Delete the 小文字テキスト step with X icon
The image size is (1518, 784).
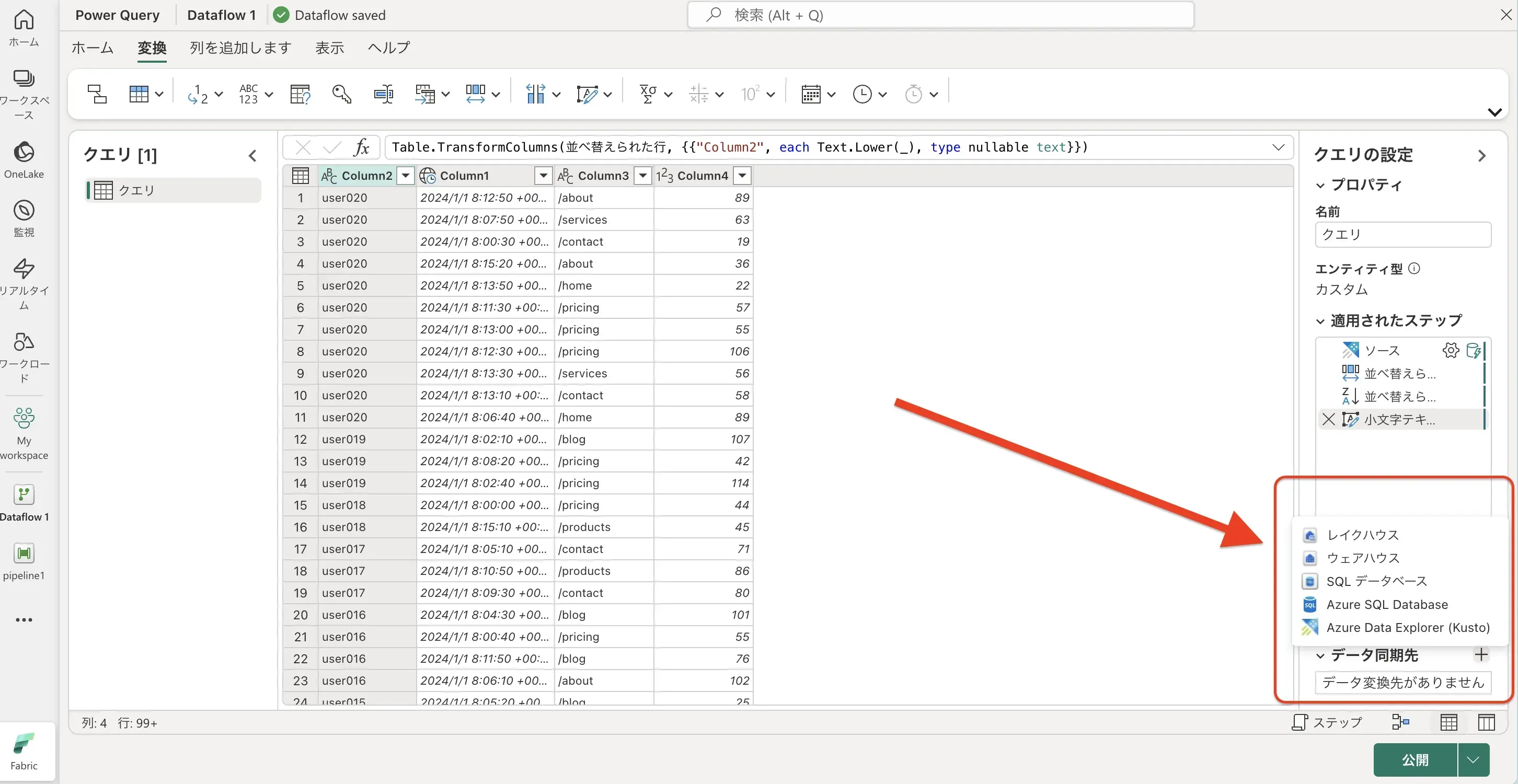pos(1328,419)
